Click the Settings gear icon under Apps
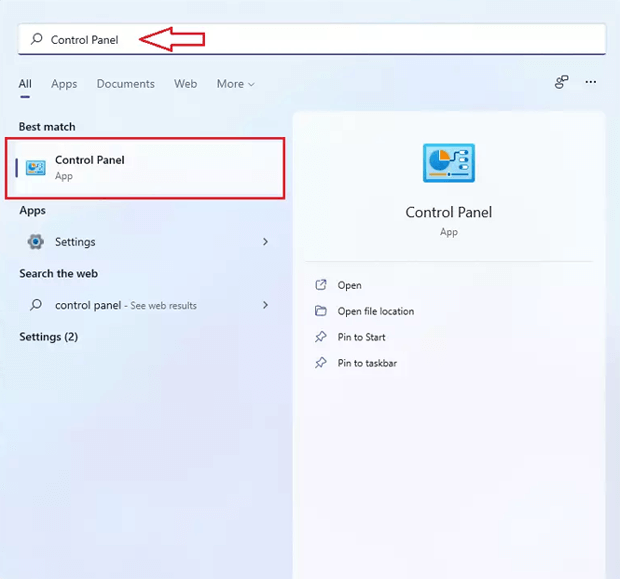Image resolution: width=620 pixels, height=579 pixels. (36, 242)
